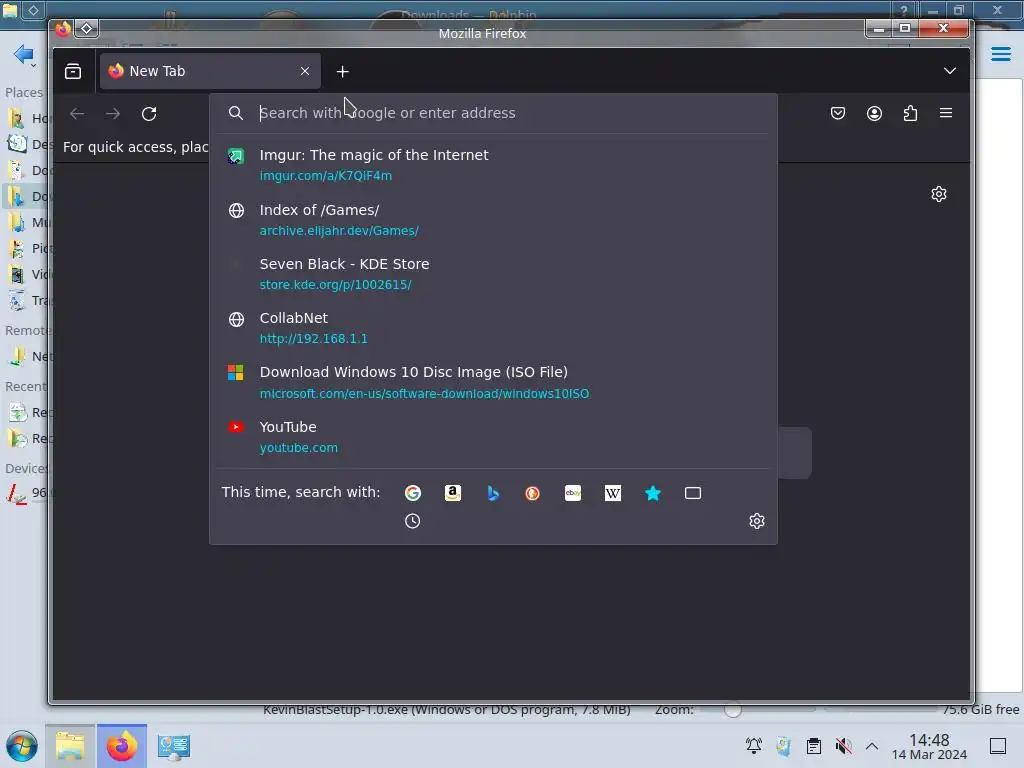This screenshot has width=1024, height=768.
Task: Open Download Windows 10 Disc Image suggestion
Action: tap(493, 382)
